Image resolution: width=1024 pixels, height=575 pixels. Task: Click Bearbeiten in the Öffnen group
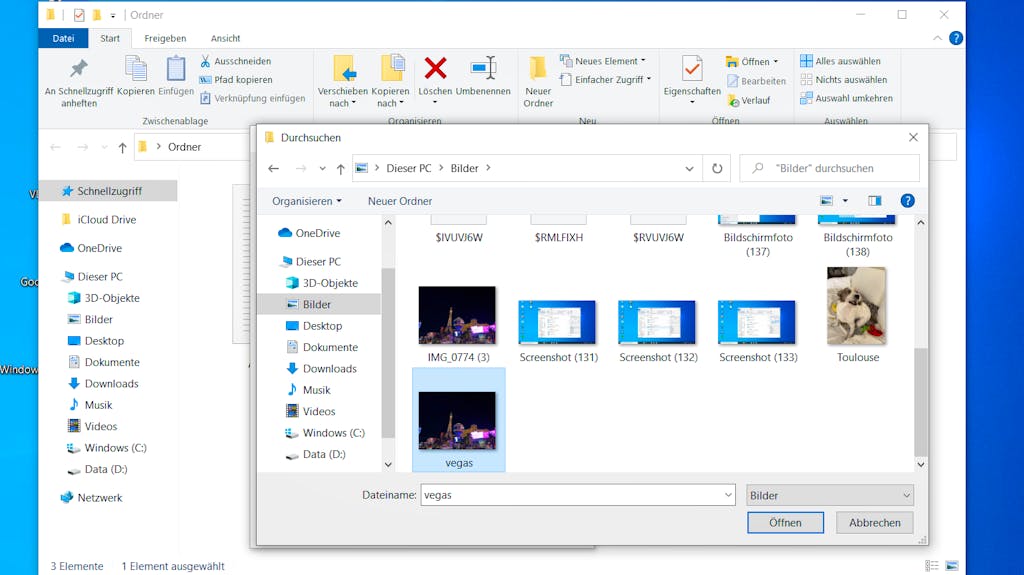(x=756, y=81)
